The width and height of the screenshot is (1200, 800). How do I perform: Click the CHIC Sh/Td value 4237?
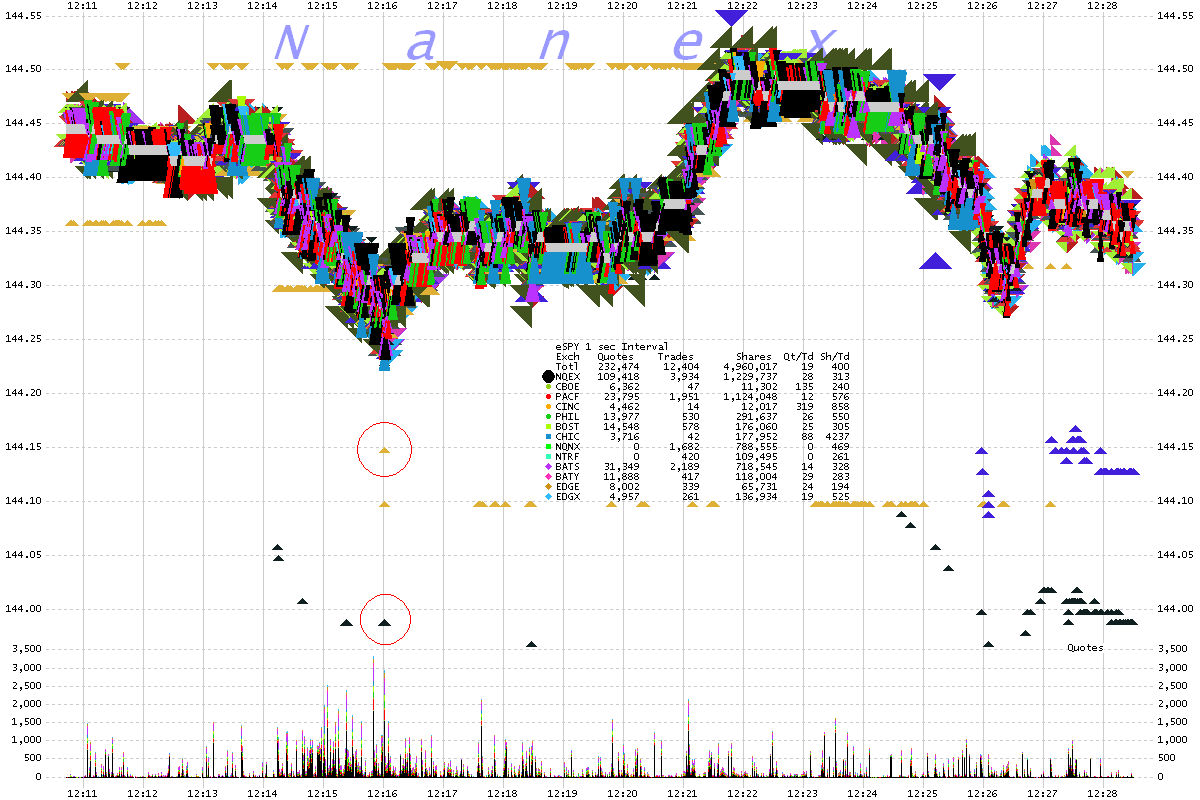[838, 436]
